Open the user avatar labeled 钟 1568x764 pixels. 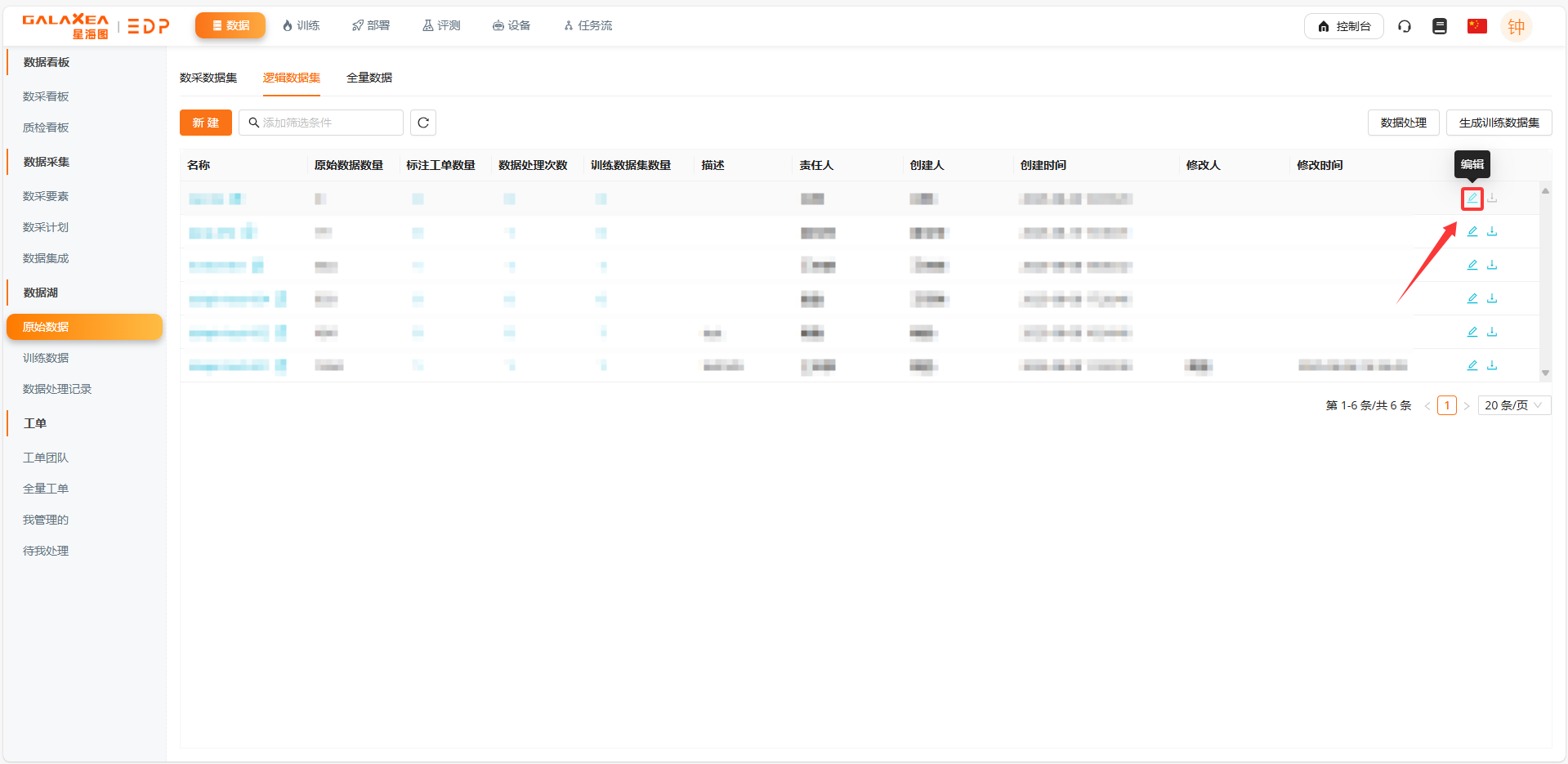(1516, 26)
